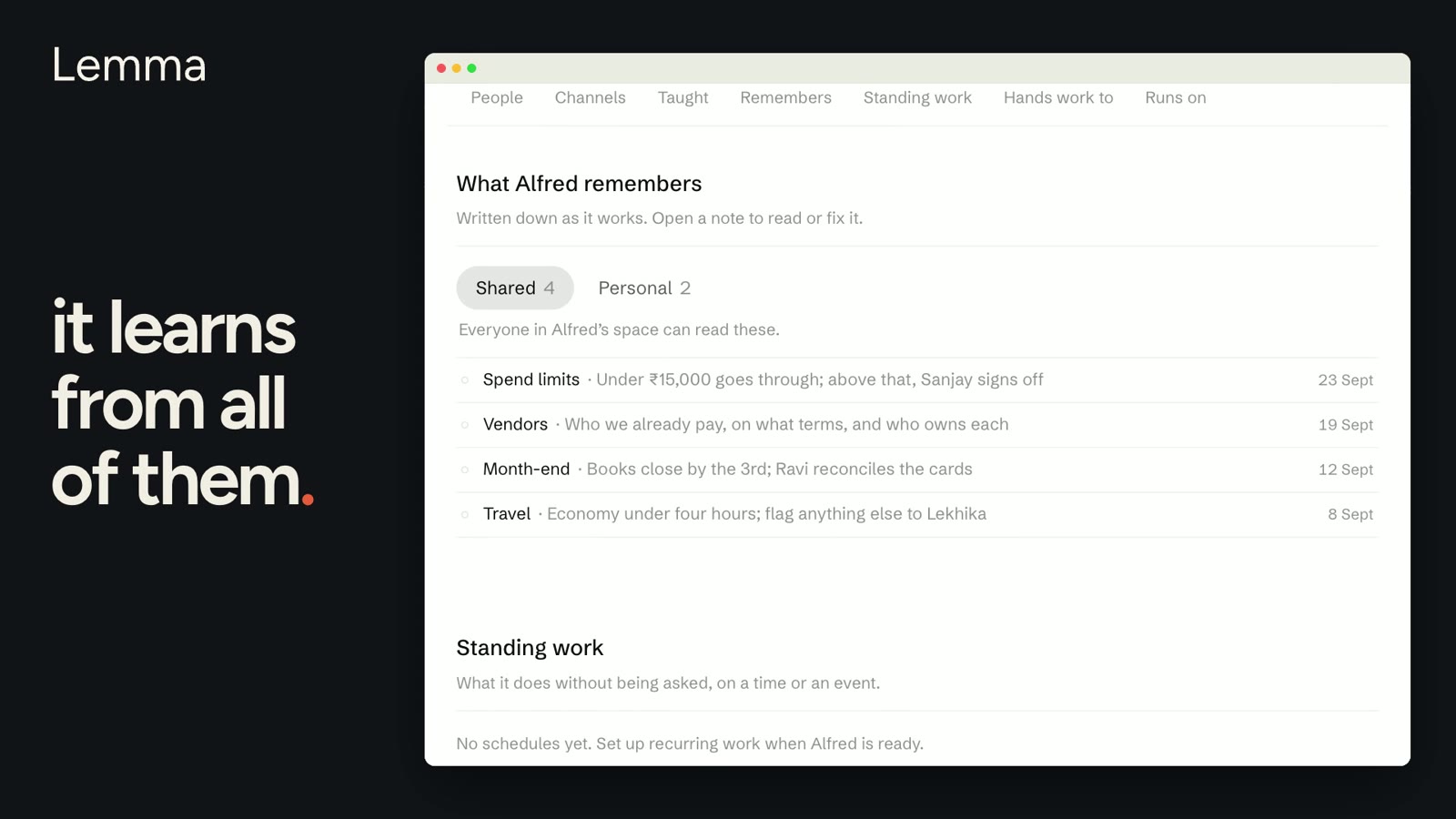The width and height of the screenshot is (1456, 819).
Task: Minimize the window with the yellow button
Action: coord(457,68)
